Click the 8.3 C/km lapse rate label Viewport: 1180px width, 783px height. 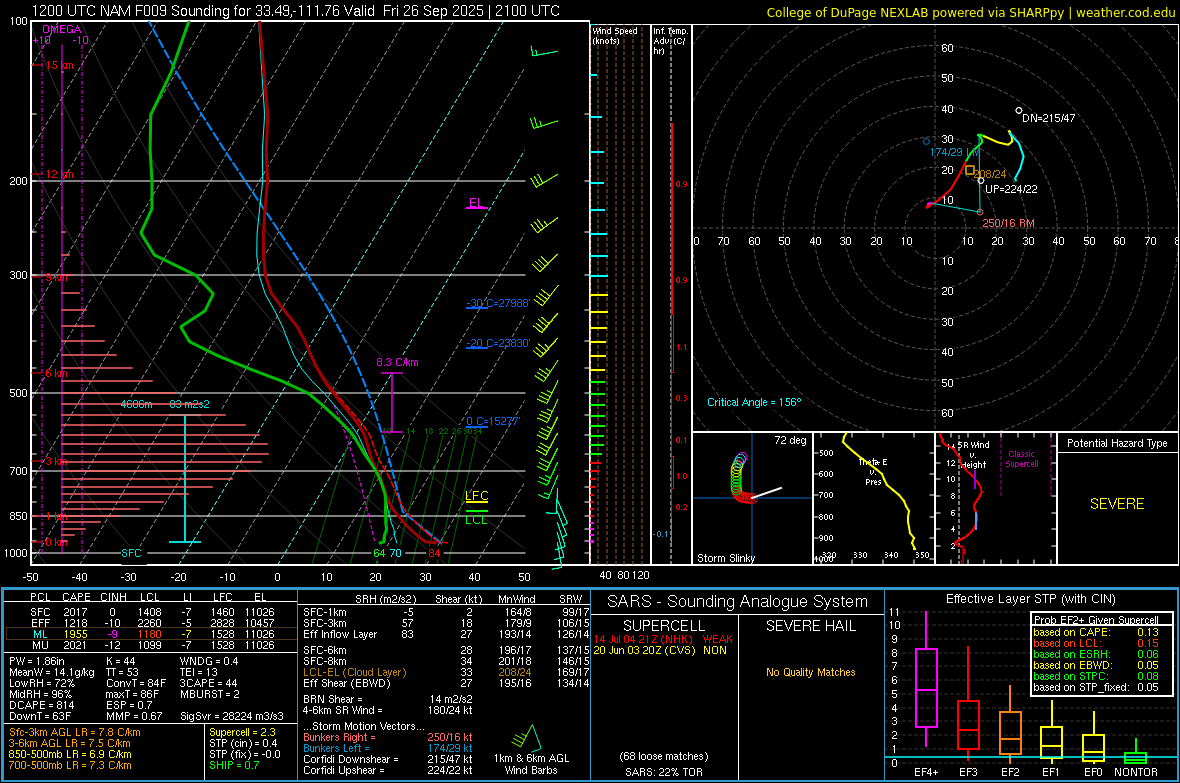pyautogui.click(x=397, y=362)
